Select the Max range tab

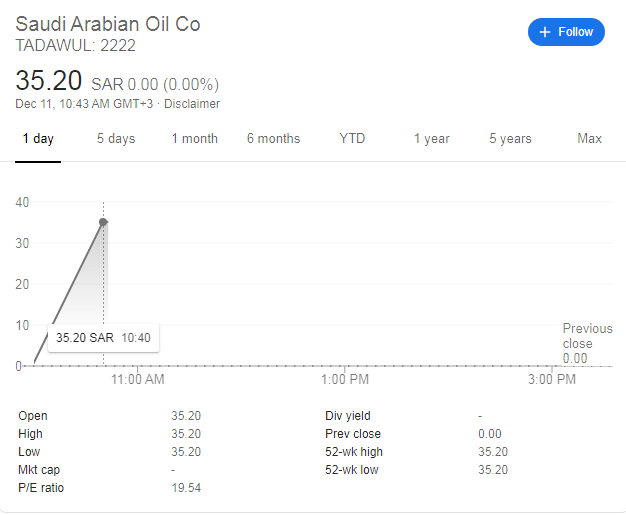click(x=589, y=139)
